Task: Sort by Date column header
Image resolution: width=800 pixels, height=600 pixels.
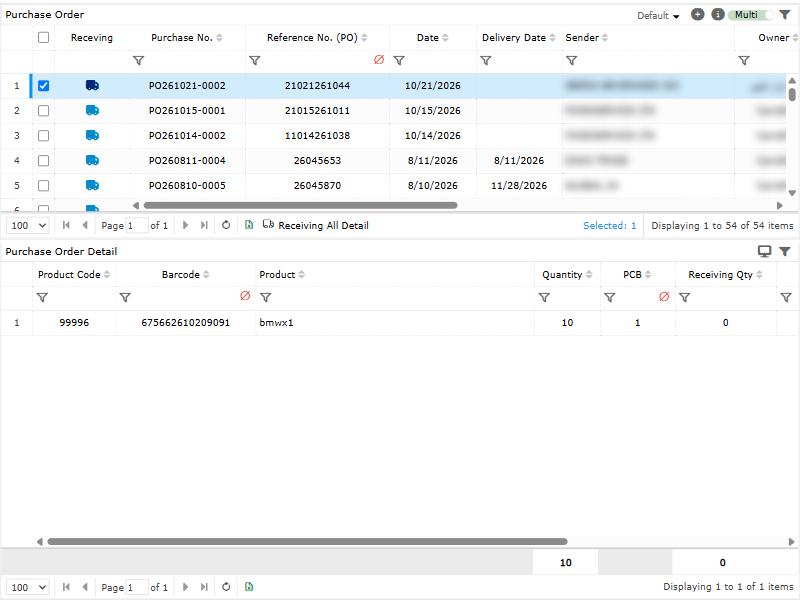Action: click(433, 37)
